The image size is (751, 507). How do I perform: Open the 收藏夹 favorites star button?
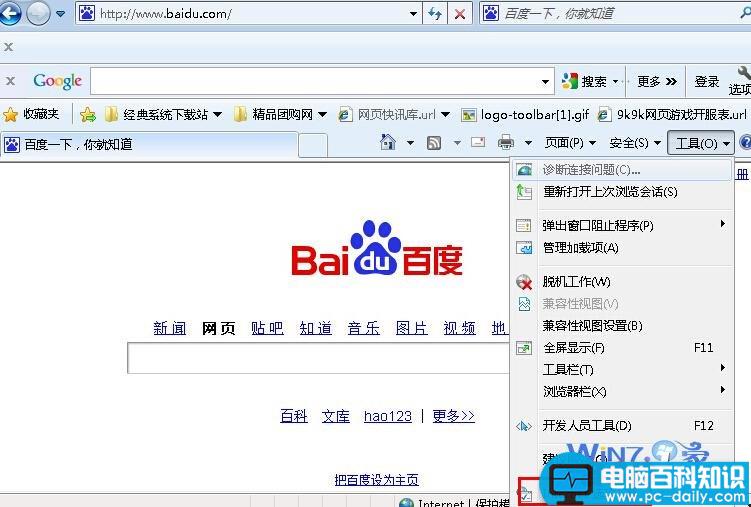click(x=31, y=114)
